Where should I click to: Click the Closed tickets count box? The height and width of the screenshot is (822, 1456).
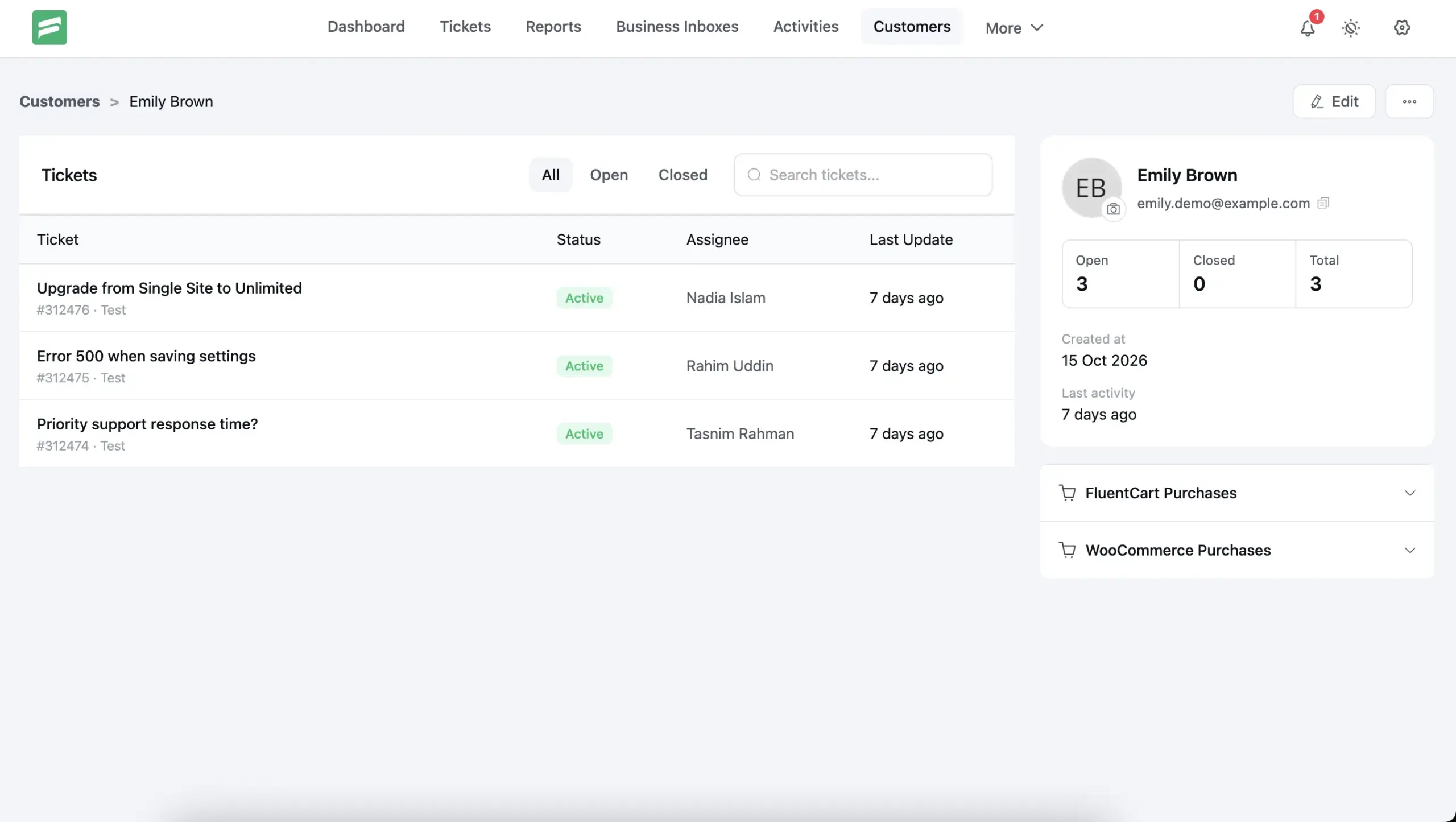click(x=1238, y=274)
